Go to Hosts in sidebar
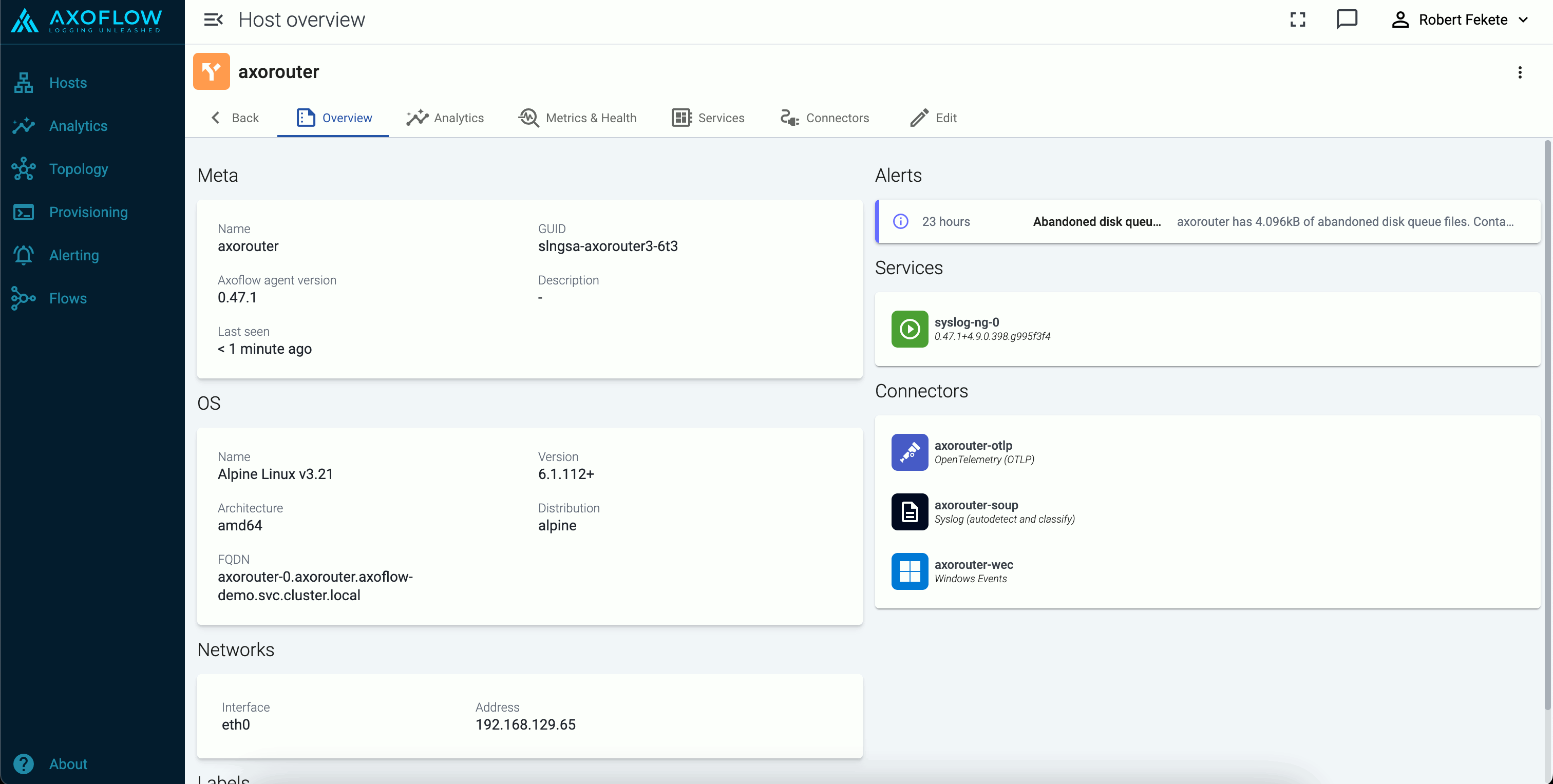Image resolution: width=1553 pixels, height=784 pixels. coord(67,83)
